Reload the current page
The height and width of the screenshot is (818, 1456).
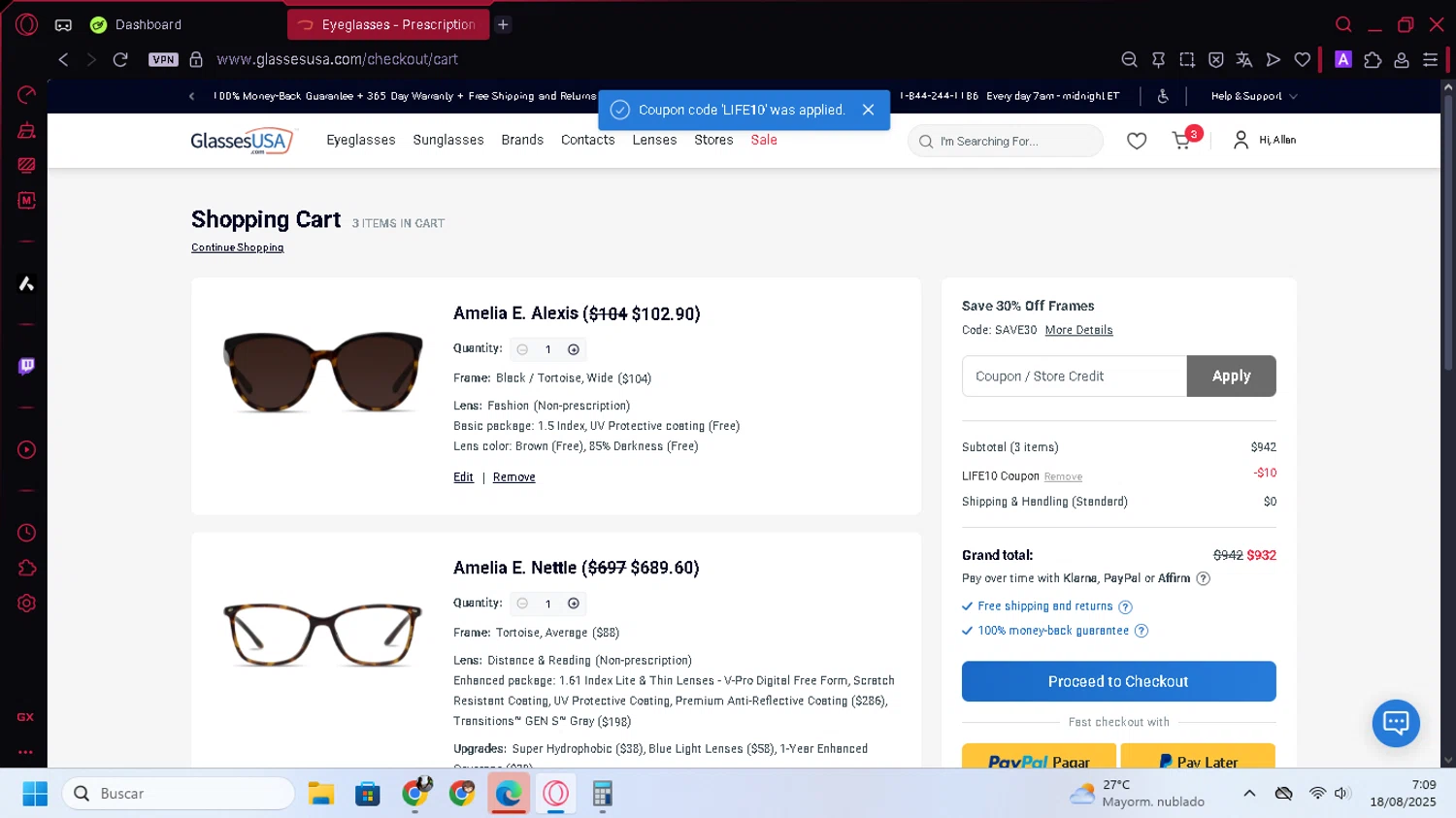pos(120,59)
